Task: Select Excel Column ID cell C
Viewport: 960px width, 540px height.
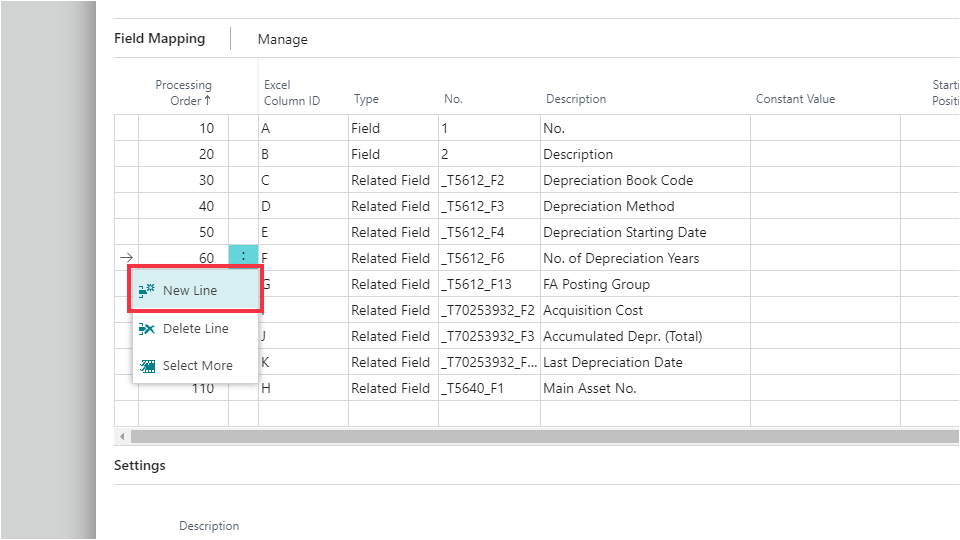Action: 303,180
